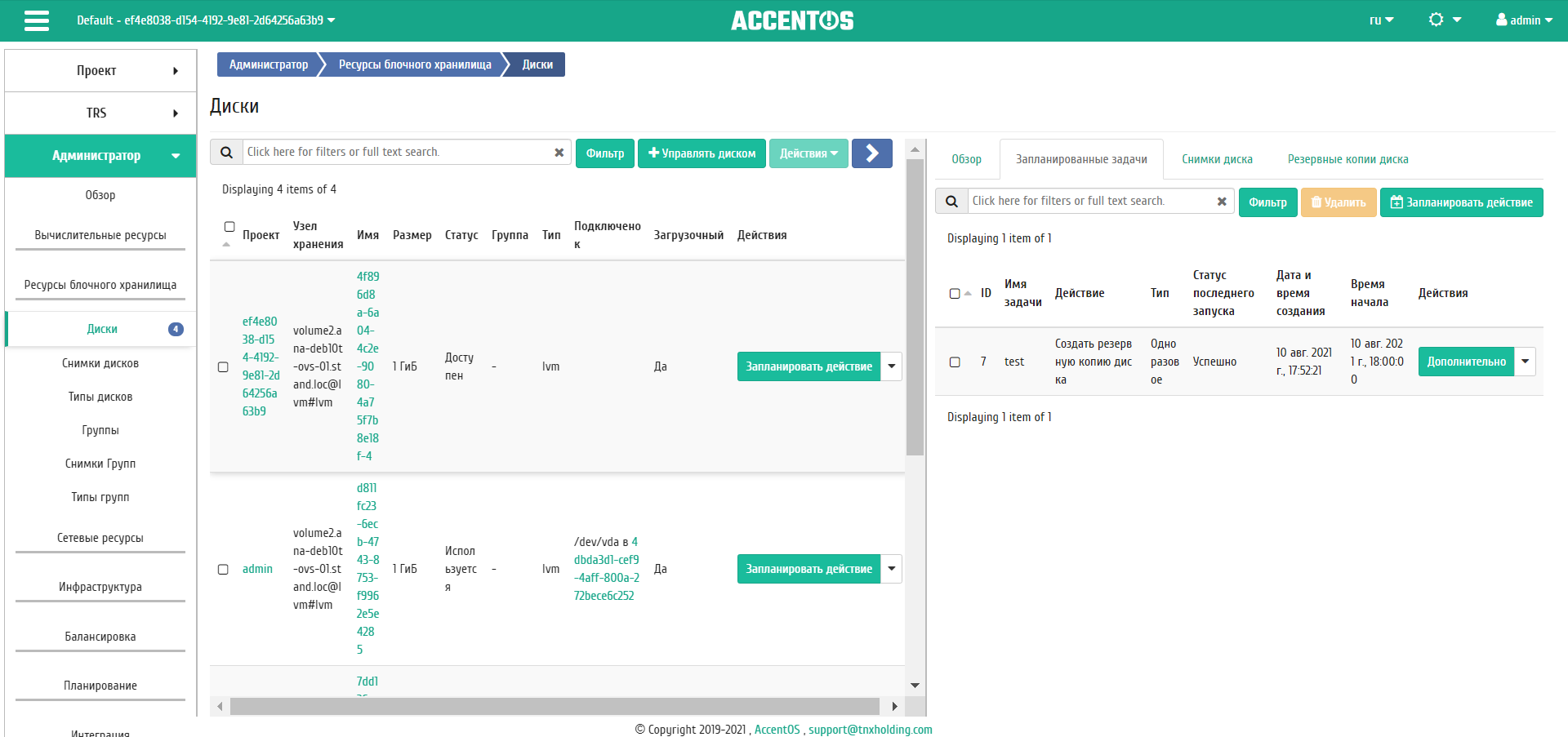Screen dimensions: 1568x737
Task: Open Снимки дисков in the sidebar
Action: click(x=100, y=363)
